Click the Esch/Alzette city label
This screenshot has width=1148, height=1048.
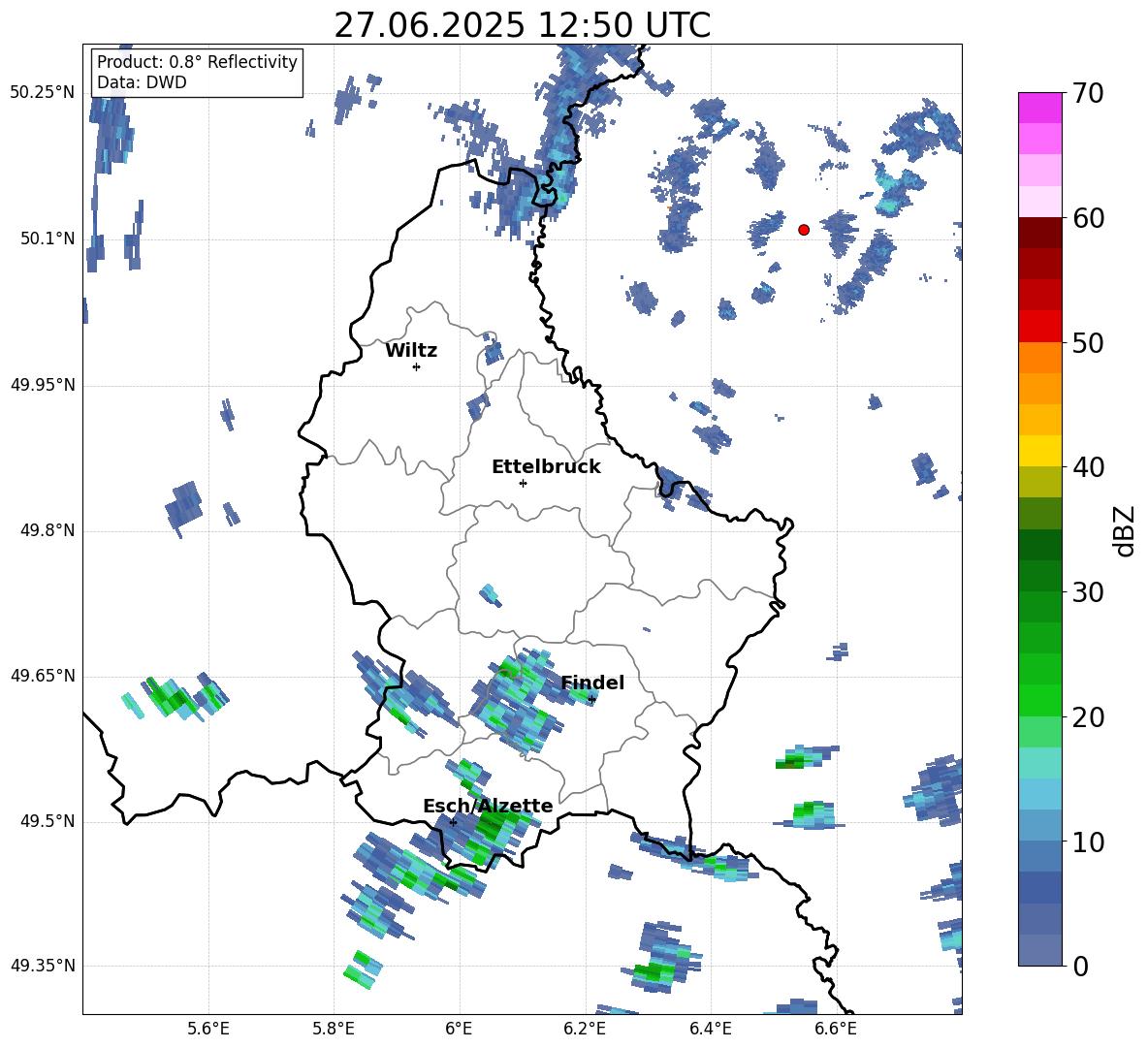pos(488,806)
